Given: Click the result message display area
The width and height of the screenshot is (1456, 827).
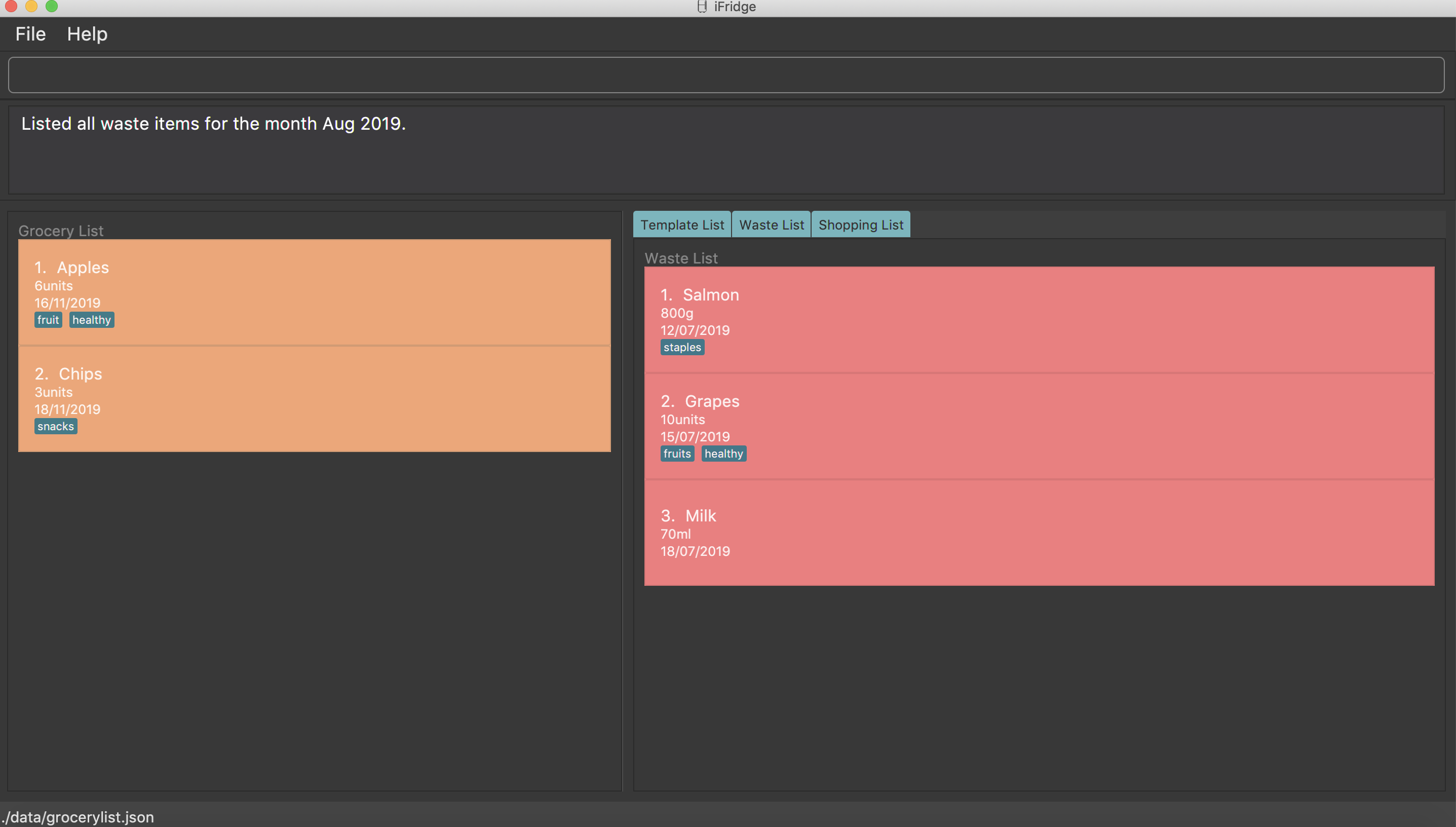Looking at the screenshot, I should 726,150.
